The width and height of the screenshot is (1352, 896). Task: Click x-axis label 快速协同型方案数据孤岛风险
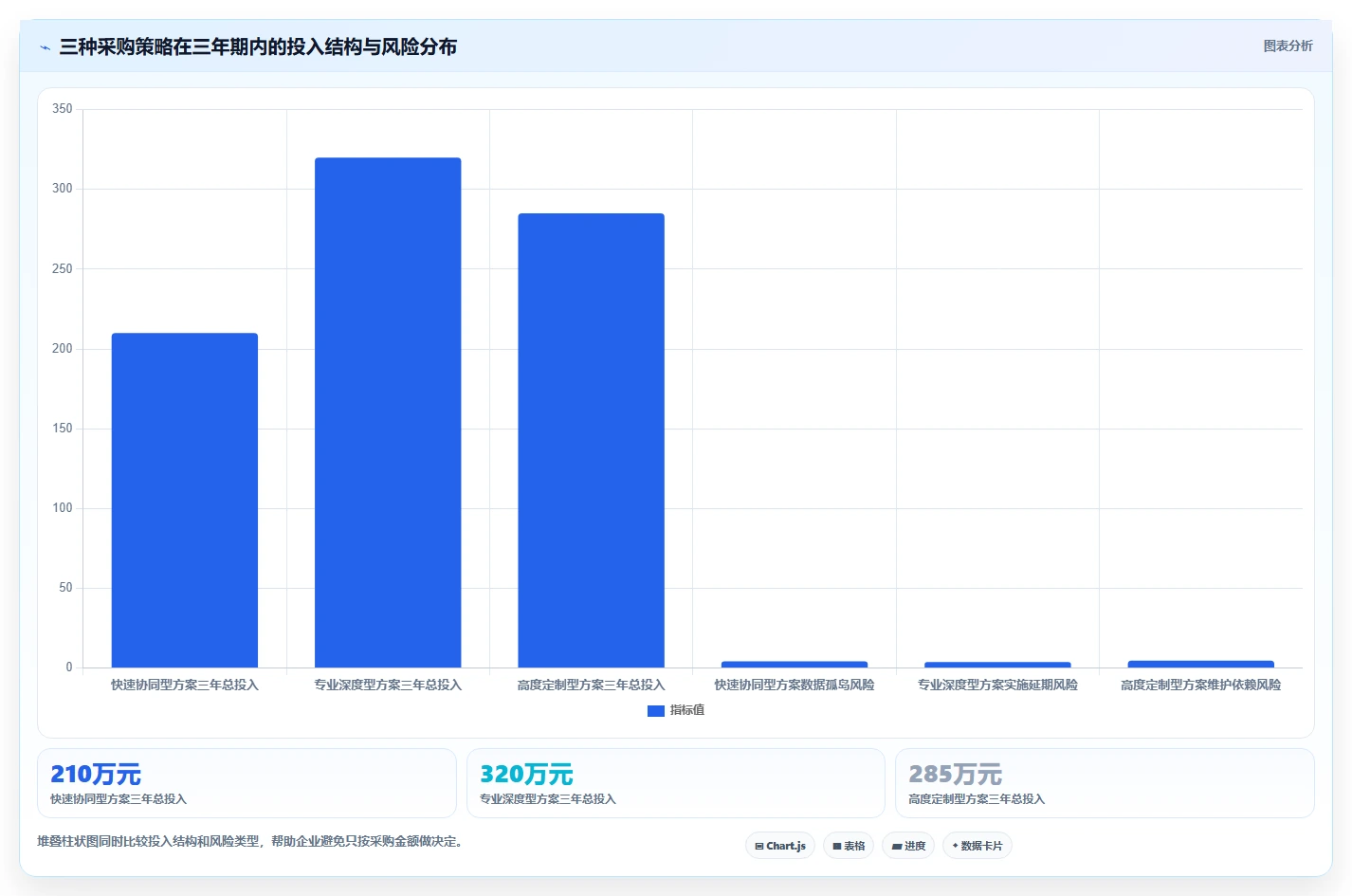[795, 685]
